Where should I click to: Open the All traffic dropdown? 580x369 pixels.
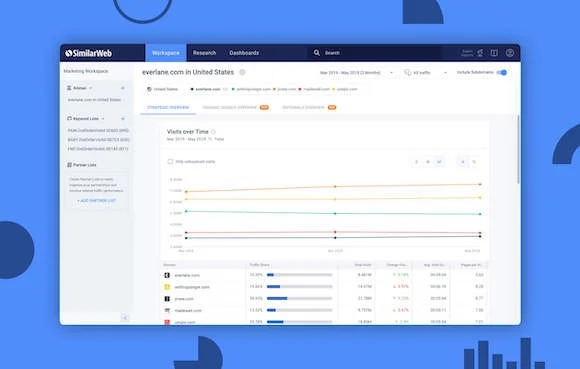coord(426,72)
